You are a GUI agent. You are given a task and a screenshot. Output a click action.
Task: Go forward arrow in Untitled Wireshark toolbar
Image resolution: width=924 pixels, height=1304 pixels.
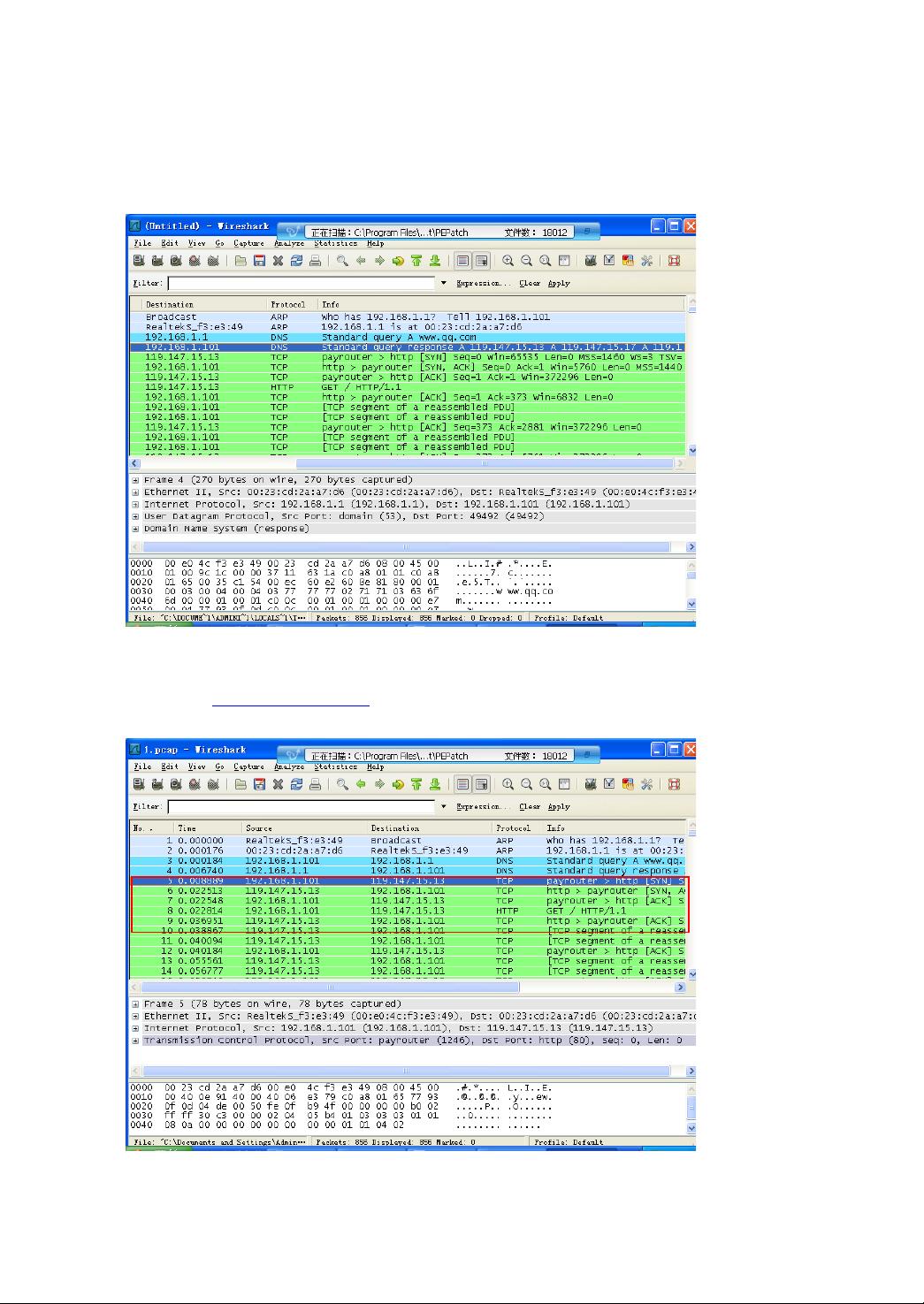379,261
